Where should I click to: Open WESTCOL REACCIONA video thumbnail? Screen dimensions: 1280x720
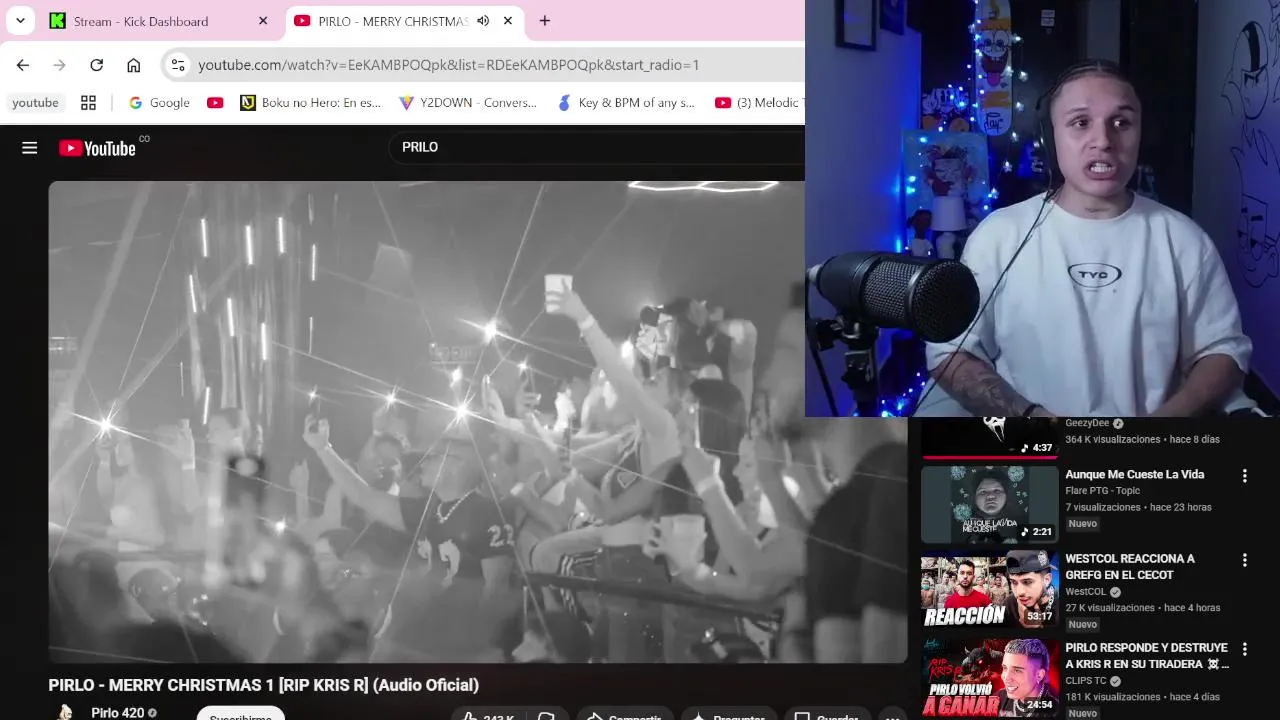click(x=989, y=590)
